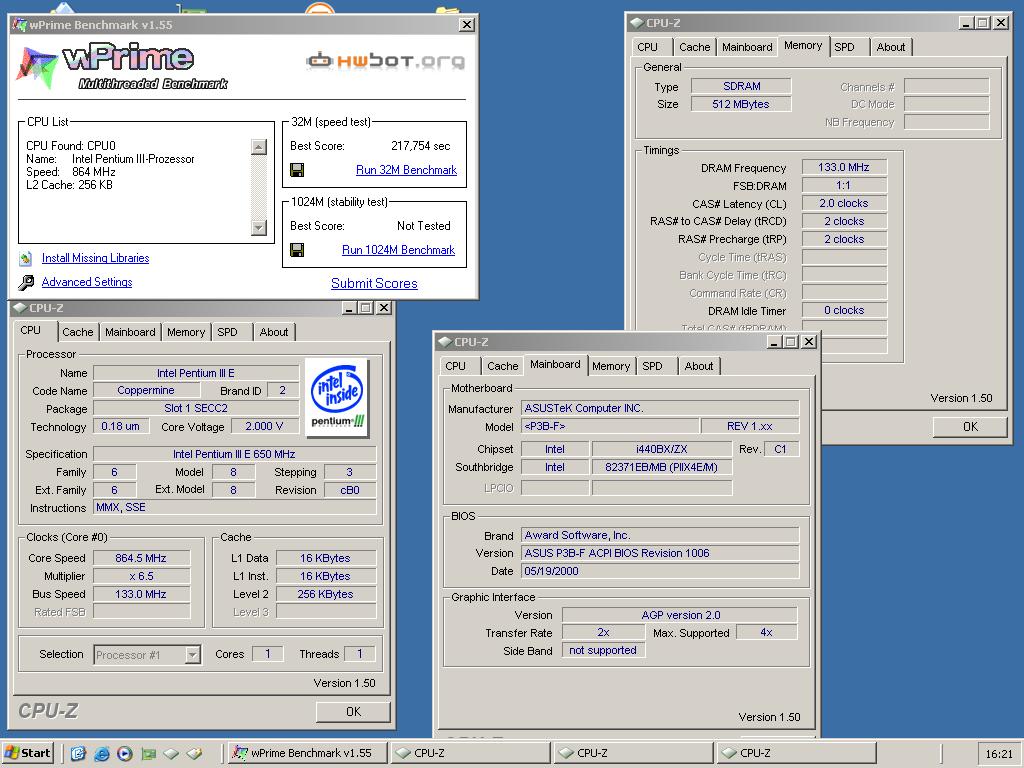The width and height of the screenshot is (1024, 768).
Task: Click OK in the CPU-Z Memory window
Action: pyautogui.click(x=970, y=426)
